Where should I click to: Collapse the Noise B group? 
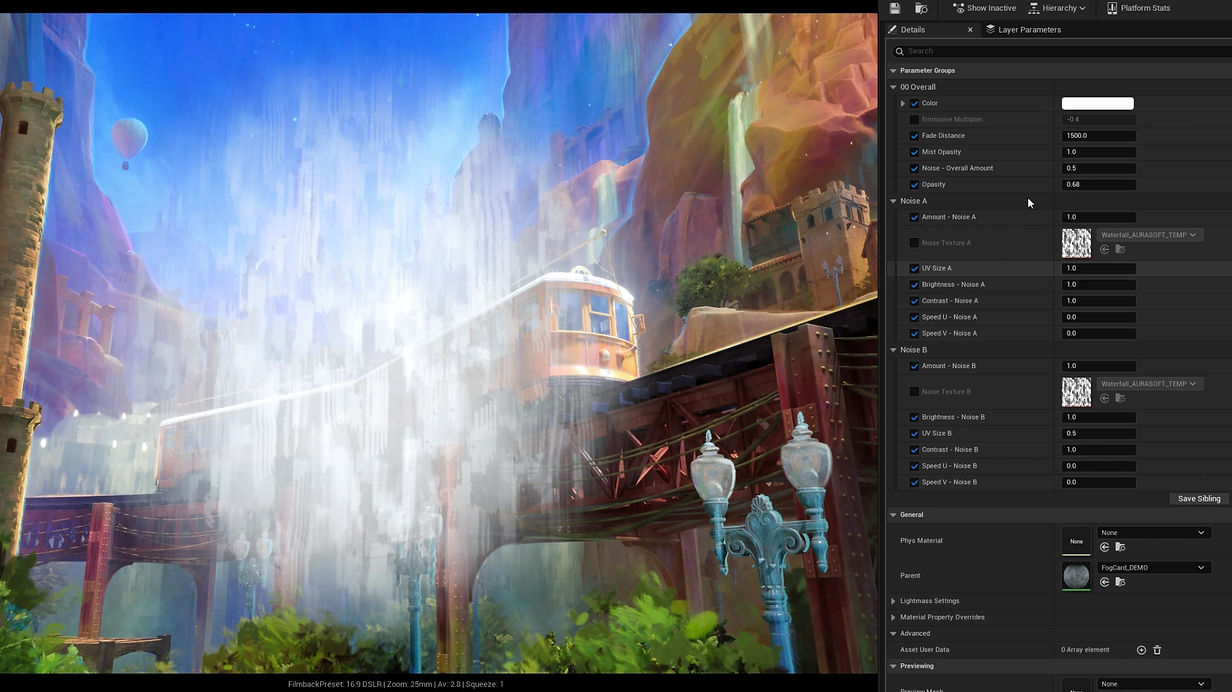pyautogui.click(x=894, y=350)
